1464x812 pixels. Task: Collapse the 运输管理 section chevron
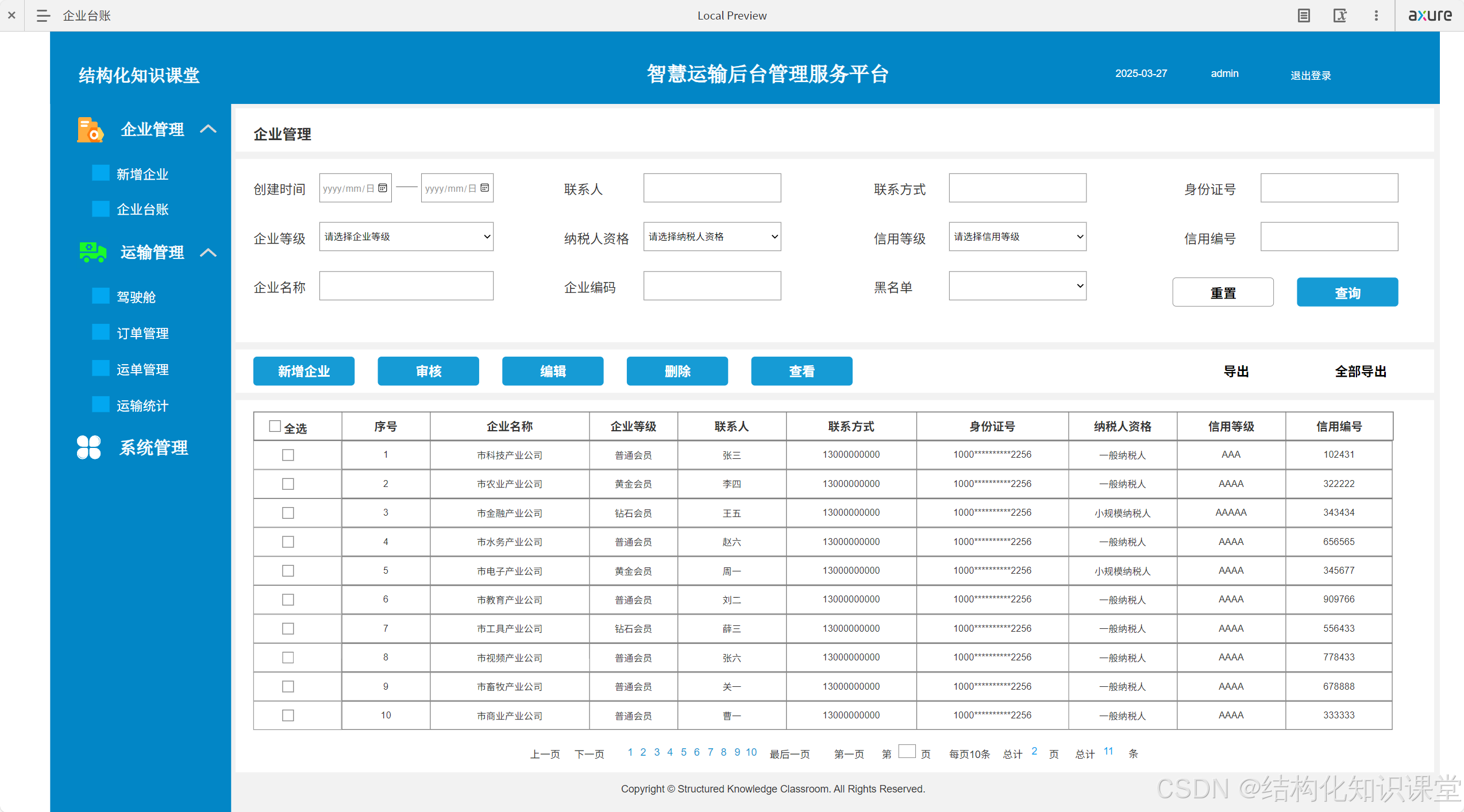pos(209,252)
